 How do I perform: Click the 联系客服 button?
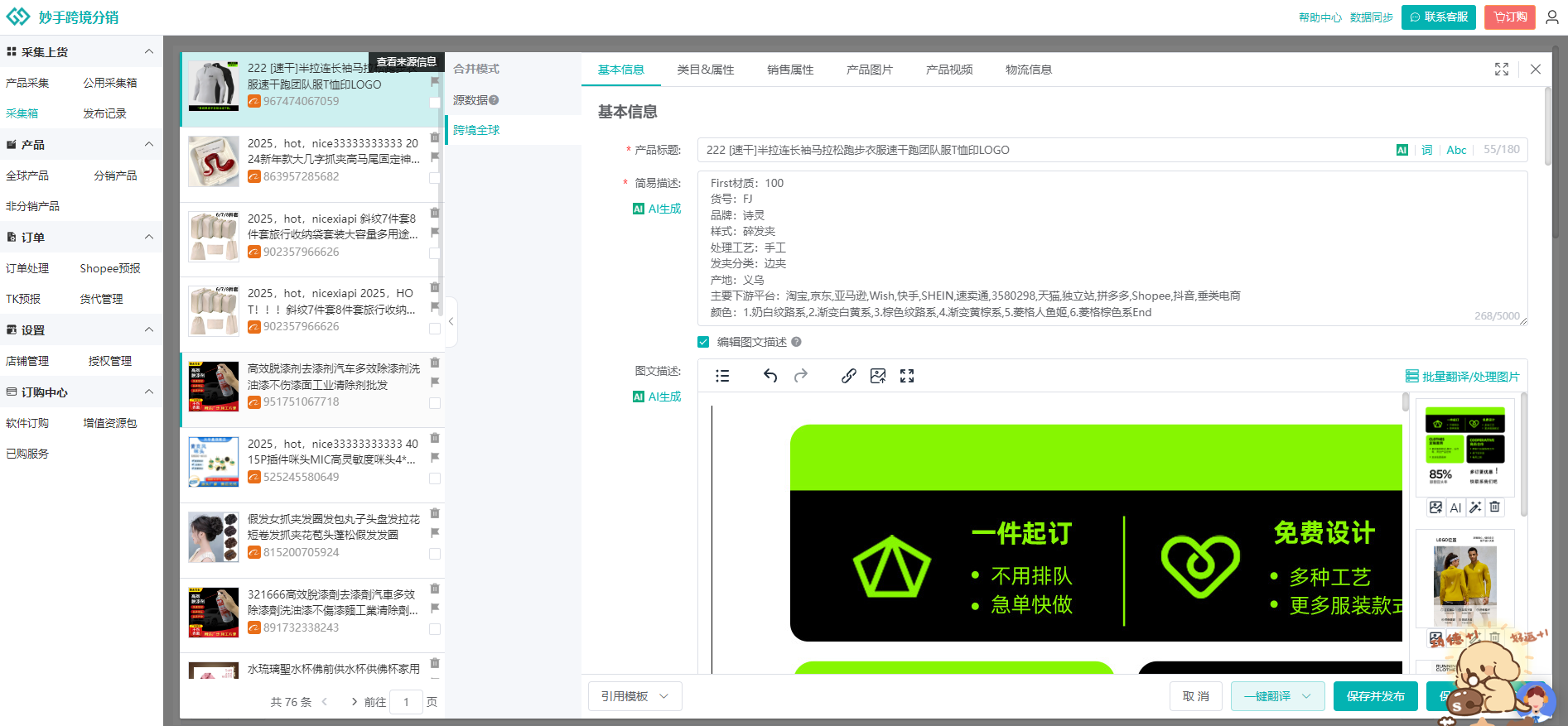pyautogui.click(x=1439, y=17)
